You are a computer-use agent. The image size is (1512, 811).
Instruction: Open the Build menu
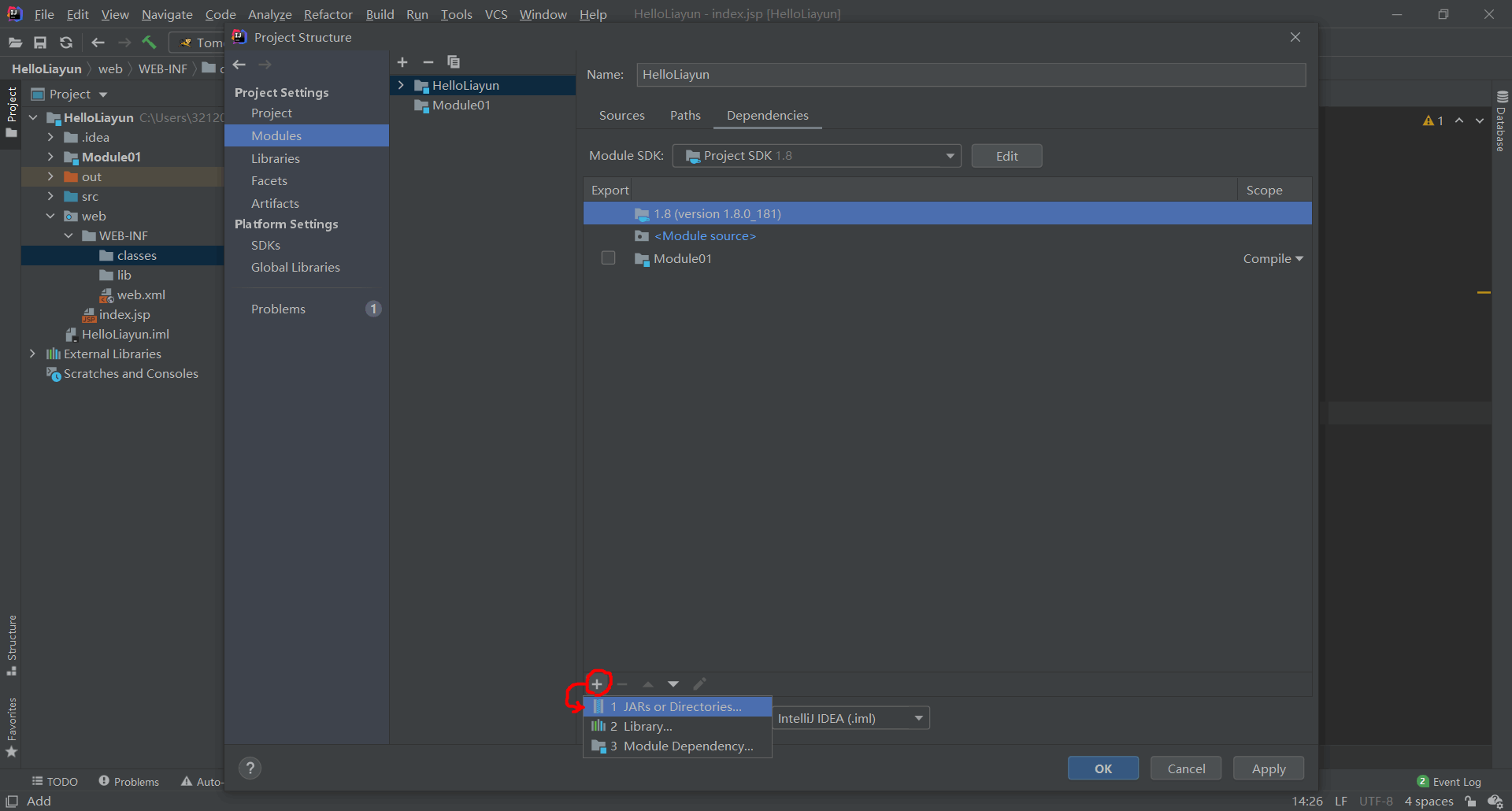tap(380, 14)
